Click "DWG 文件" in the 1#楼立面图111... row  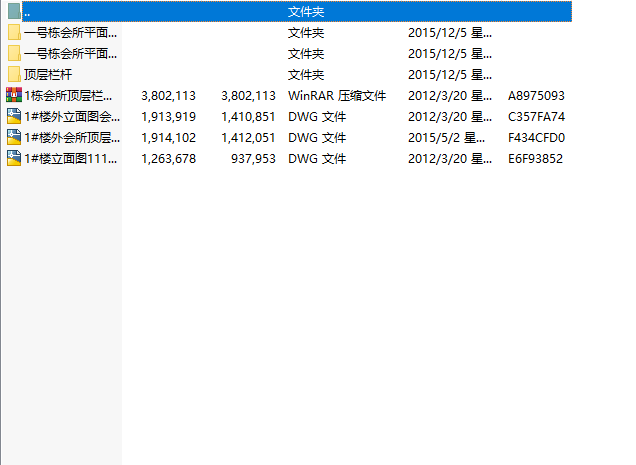point(317,159)
